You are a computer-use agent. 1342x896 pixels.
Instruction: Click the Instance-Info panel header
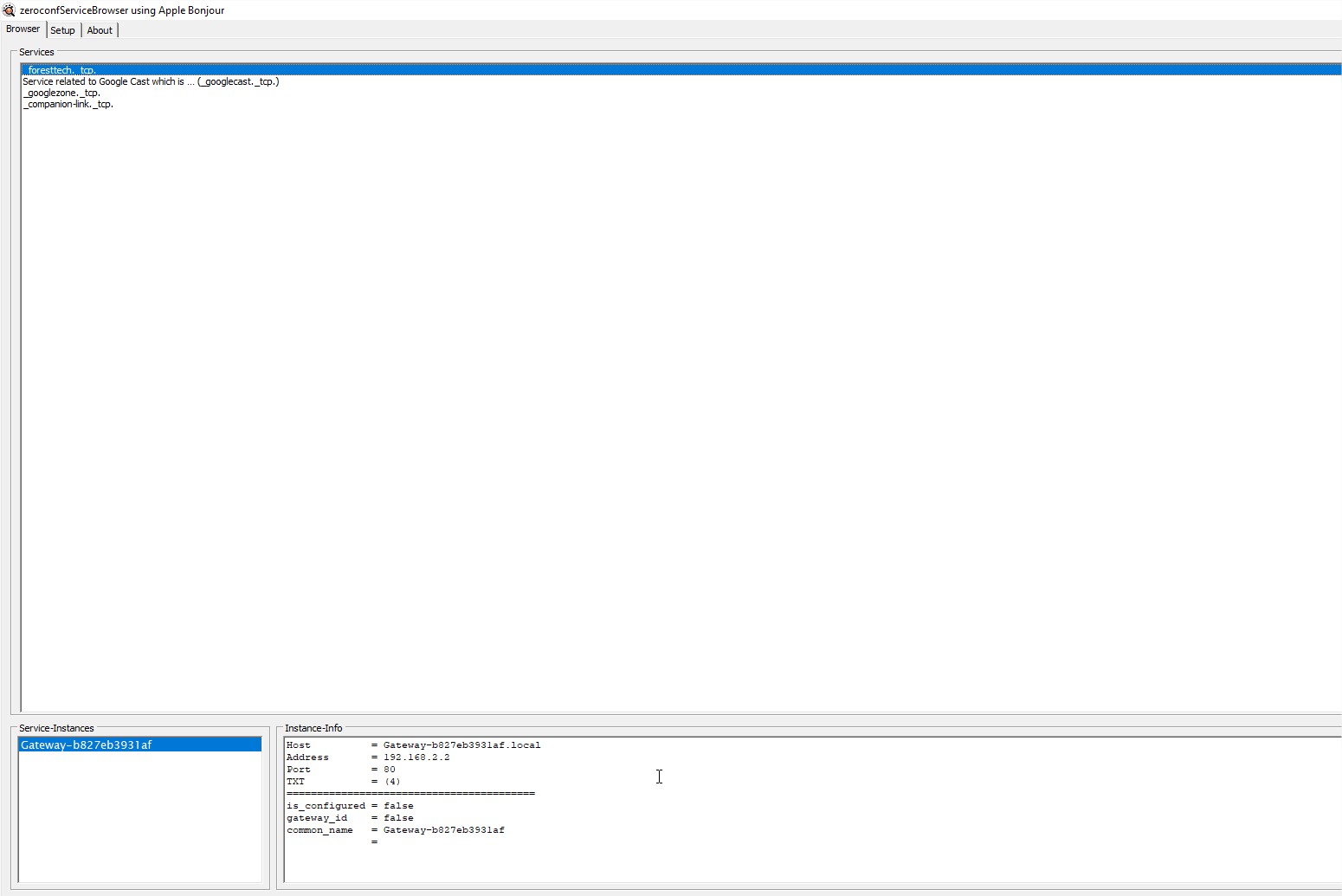coord(314,728)
